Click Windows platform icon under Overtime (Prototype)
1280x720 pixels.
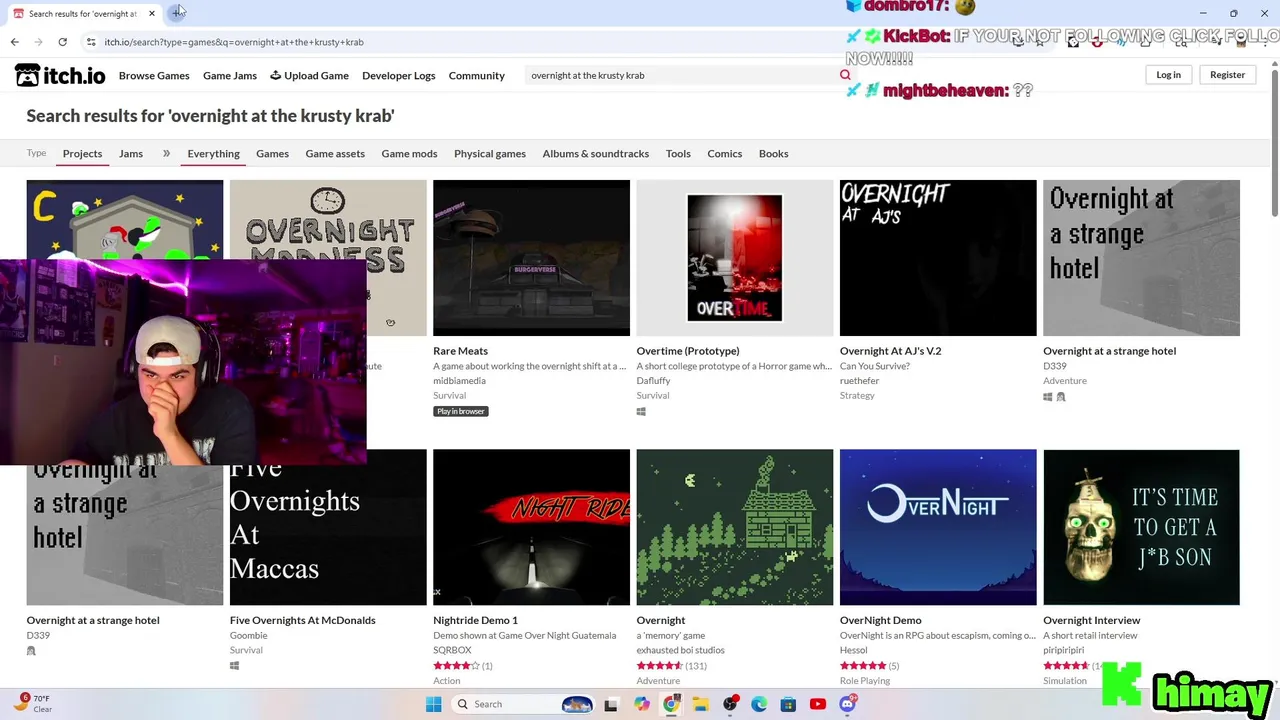[x=641, y=411]
